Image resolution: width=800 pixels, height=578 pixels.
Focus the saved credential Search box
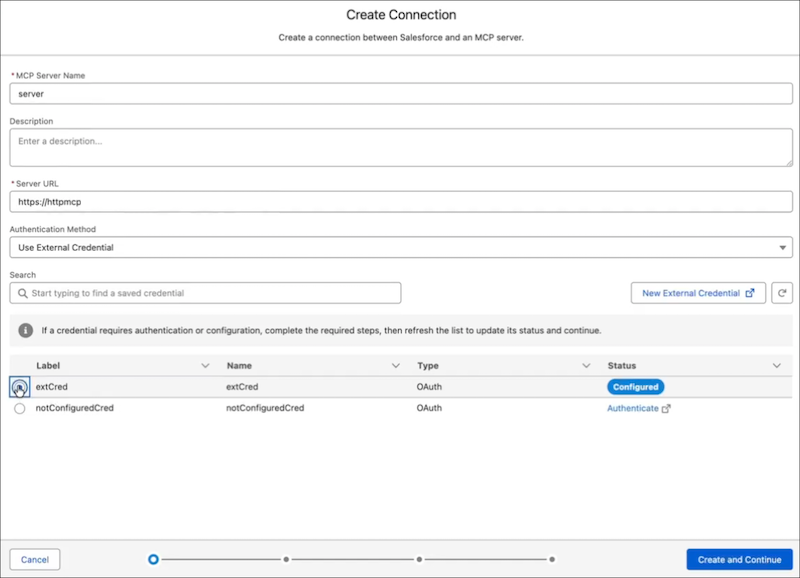click(205, 293)
